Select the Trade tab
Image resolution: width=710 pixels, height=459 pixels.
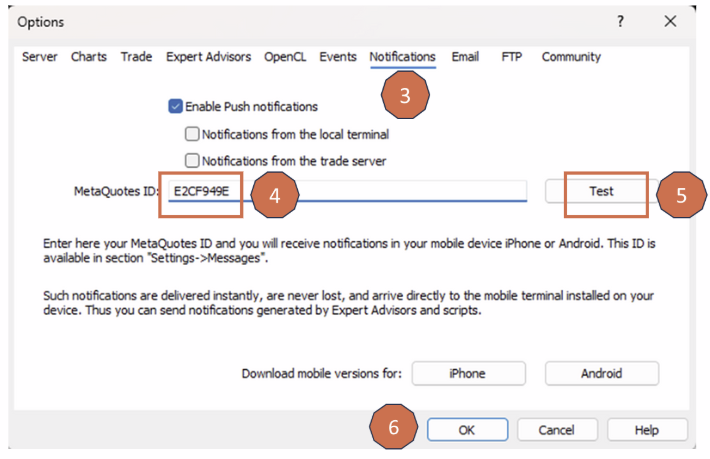[136, 57]
